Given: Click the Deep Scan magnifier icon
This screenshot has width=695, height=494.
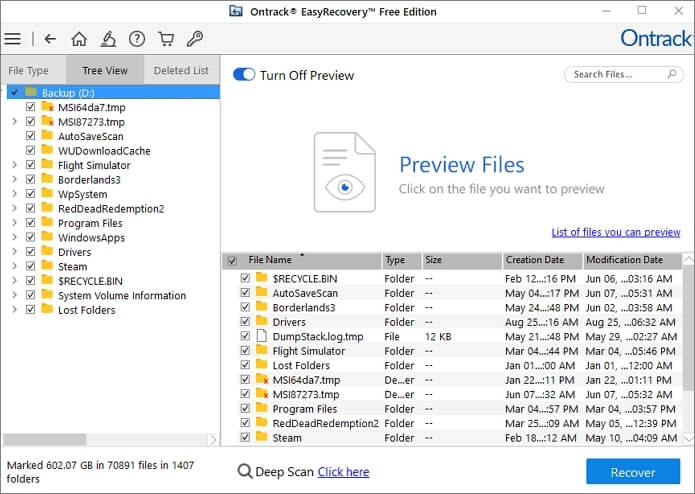Looking at the screenshot, I should click(x=245, y=472).
